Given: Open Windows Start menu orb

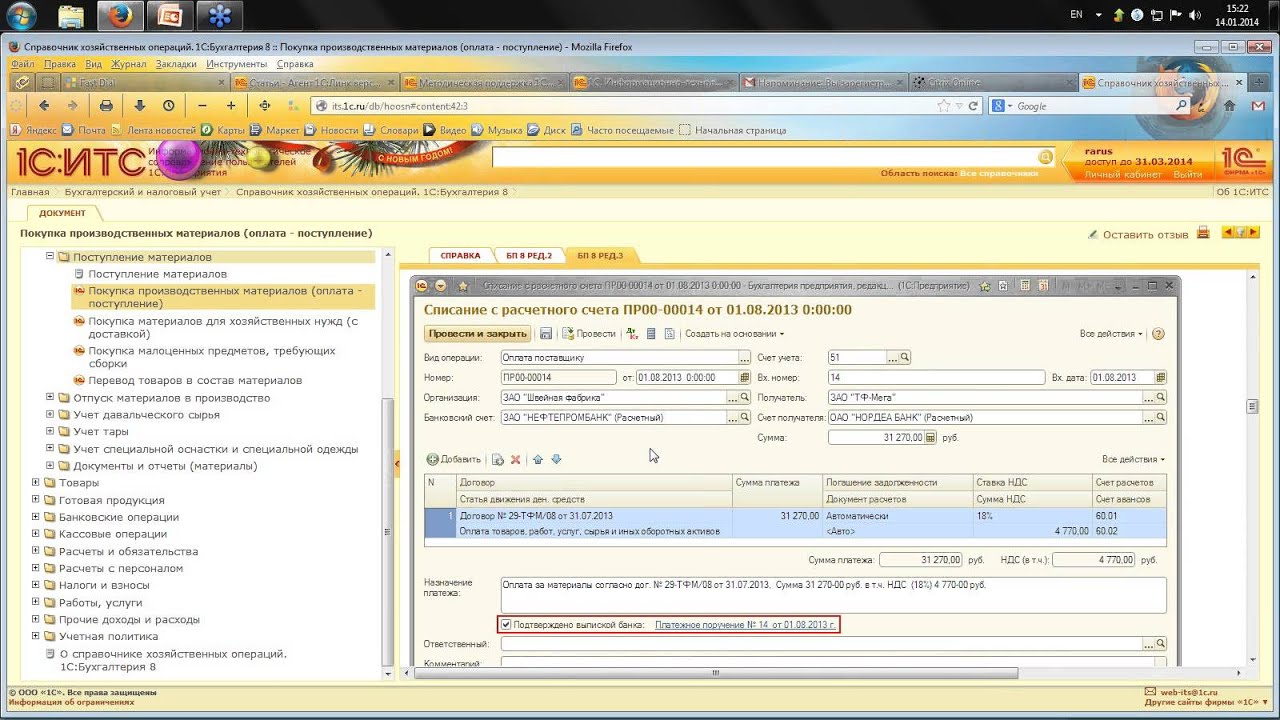Looking at the screenshot, I should 21,15.
